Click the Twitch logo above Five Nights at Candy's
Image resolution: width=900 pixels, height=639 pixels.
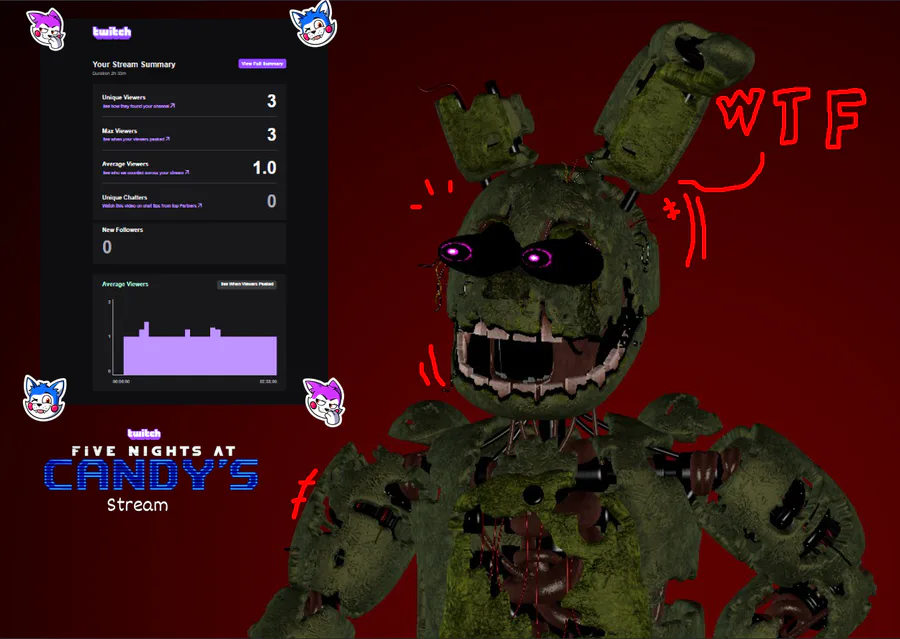[x=144, y=434]
